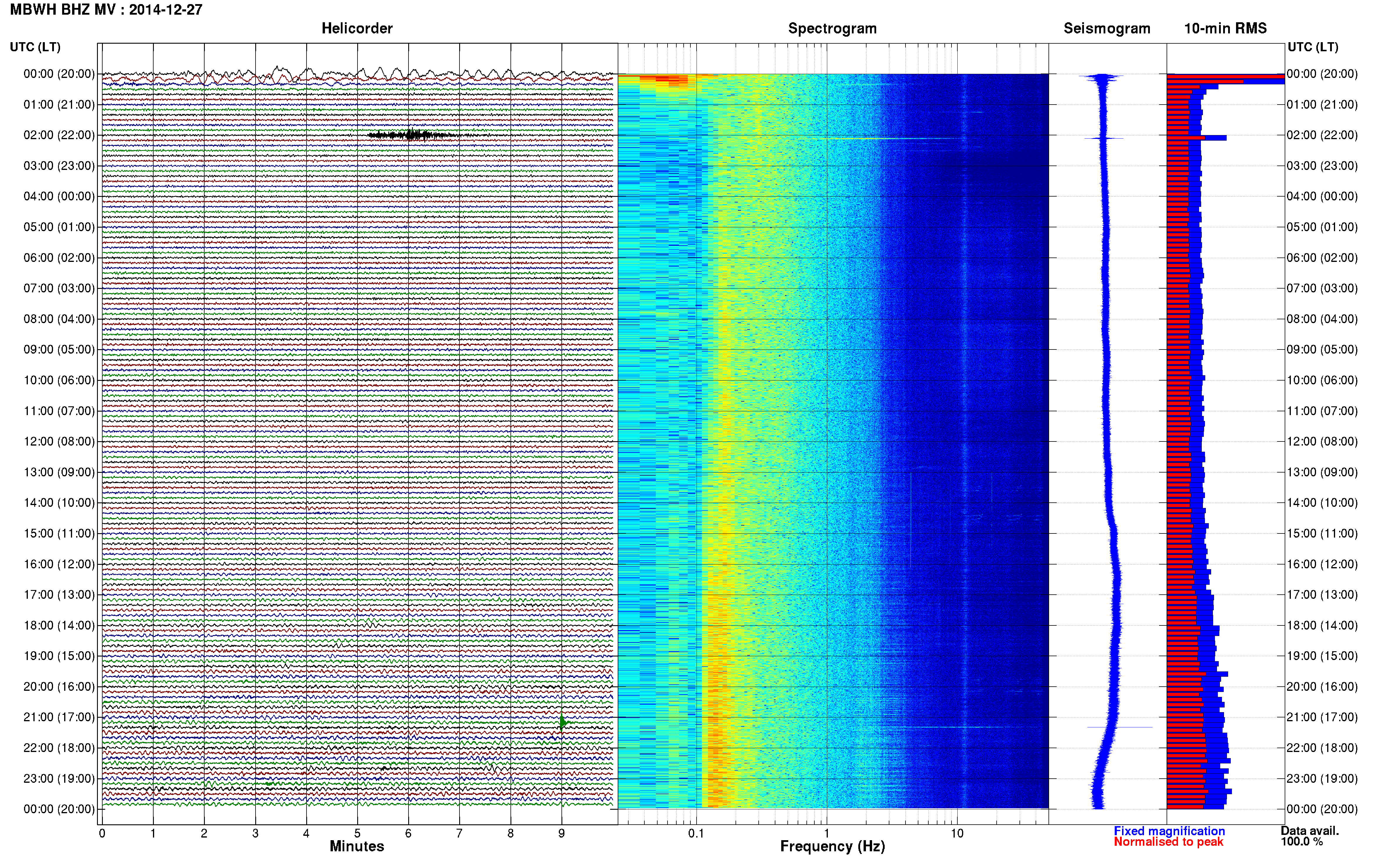Click the left '09:00 (05:00)' time label

(59, 349)
